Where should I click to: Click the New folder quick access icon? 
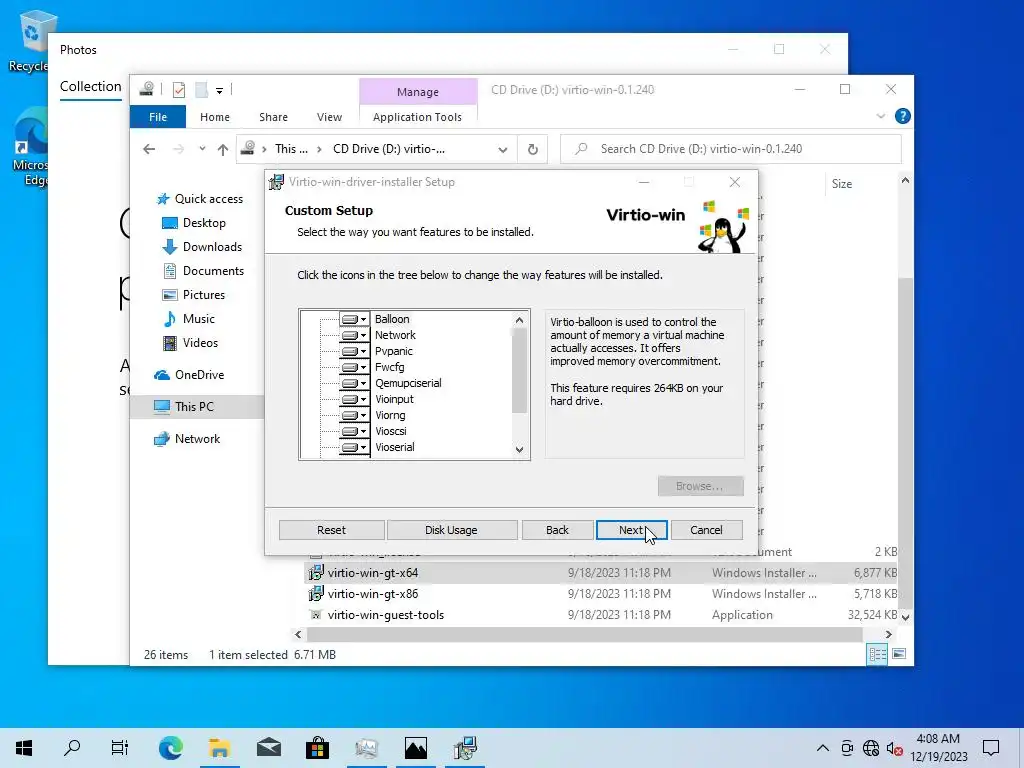click(x=202, y=90)
